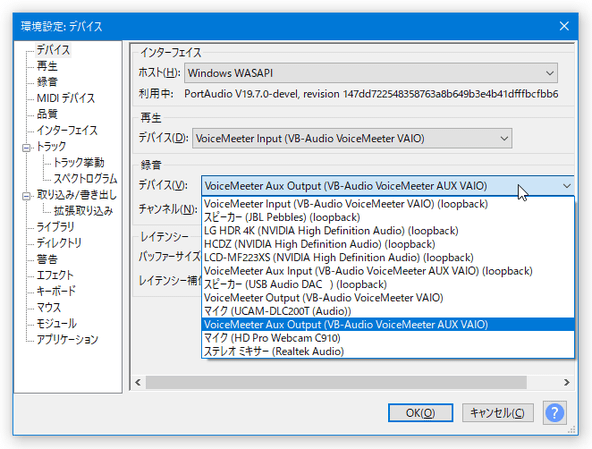The image size is (592, 449).
Task: Open モジュール settings category
Action: [x=56, y=323]
